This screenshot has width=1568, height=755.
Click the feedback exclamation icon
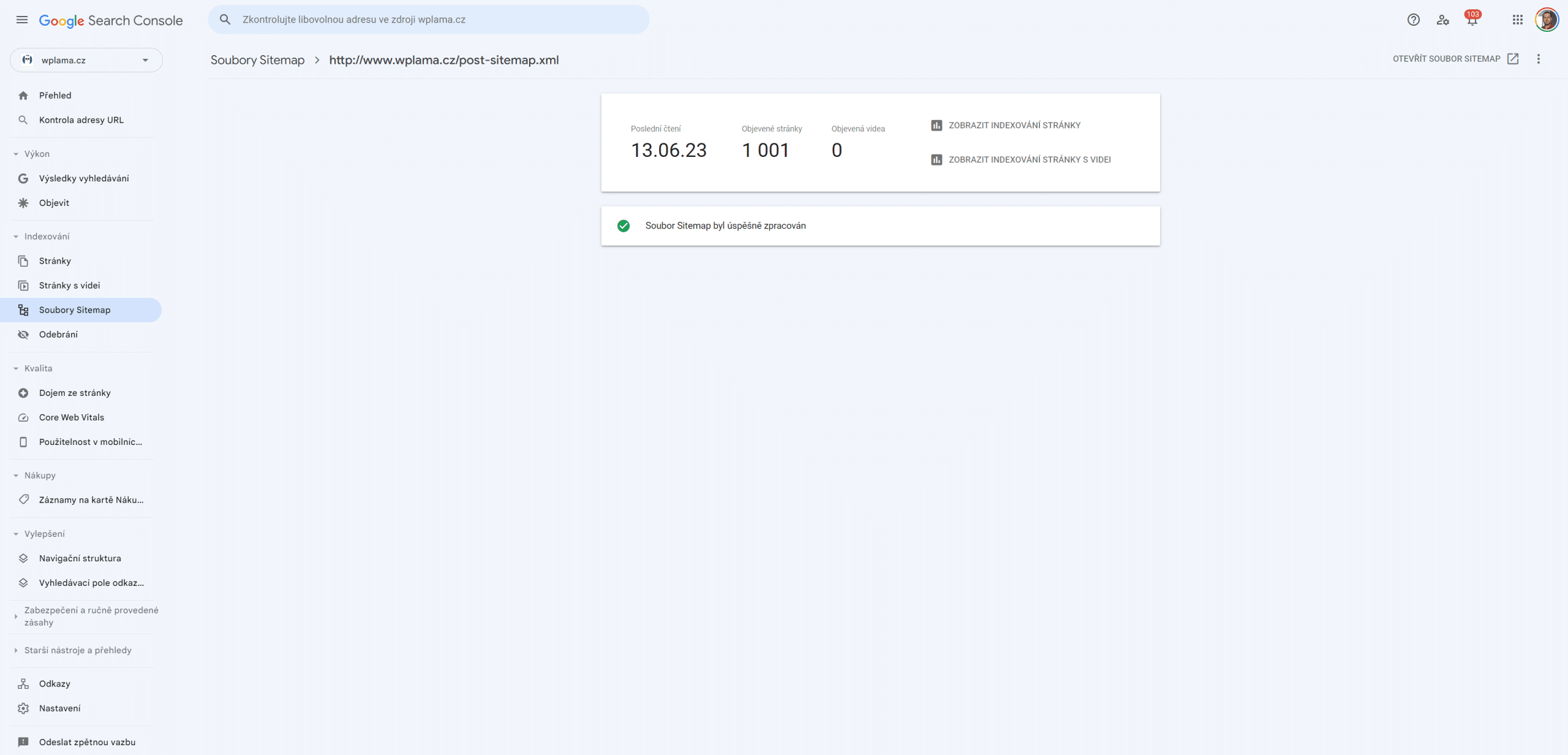pos(23,742)
